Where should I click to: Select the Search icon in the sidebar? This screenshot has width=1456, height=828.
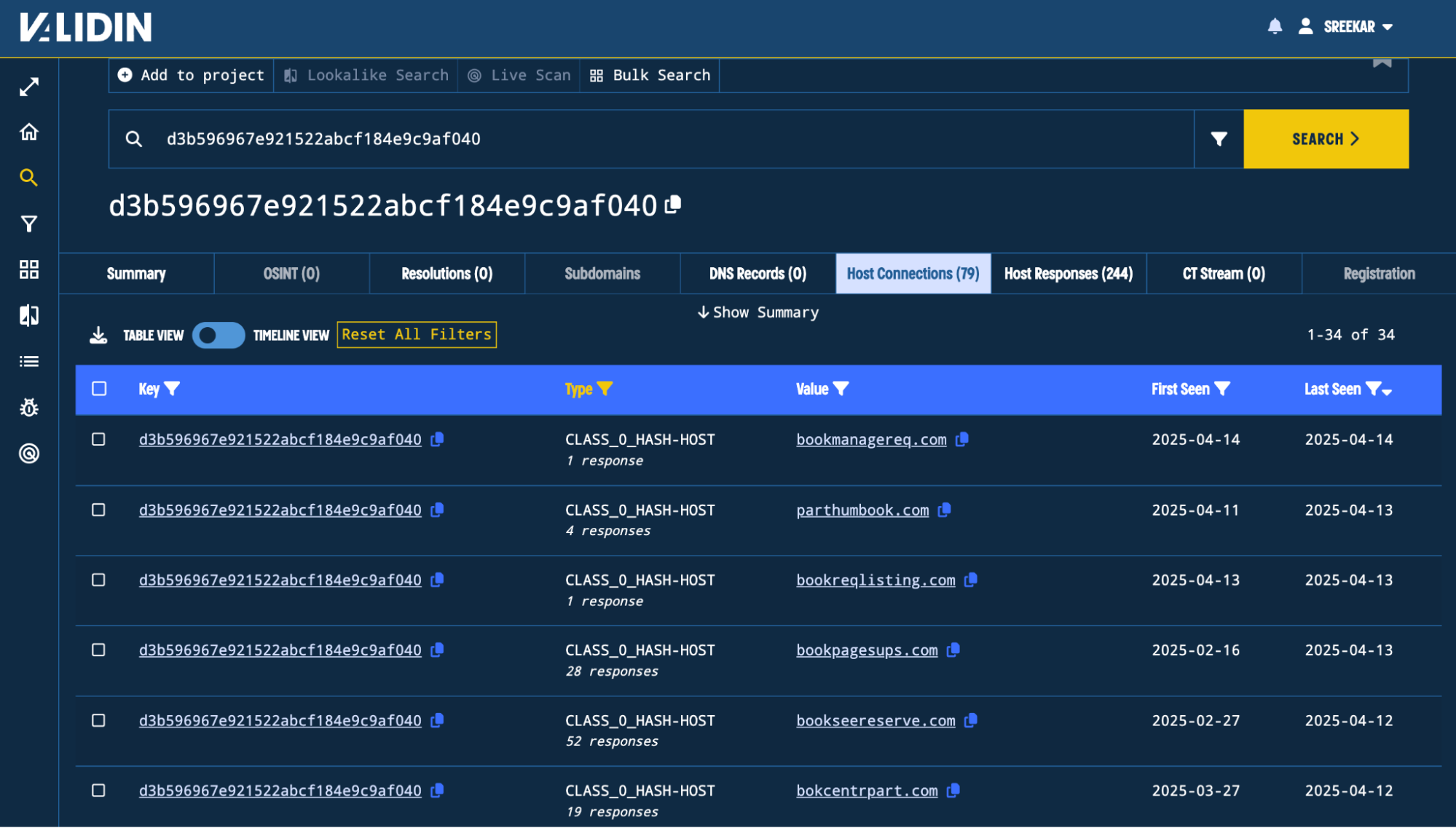pyautogui.click(x=29, y=178)
